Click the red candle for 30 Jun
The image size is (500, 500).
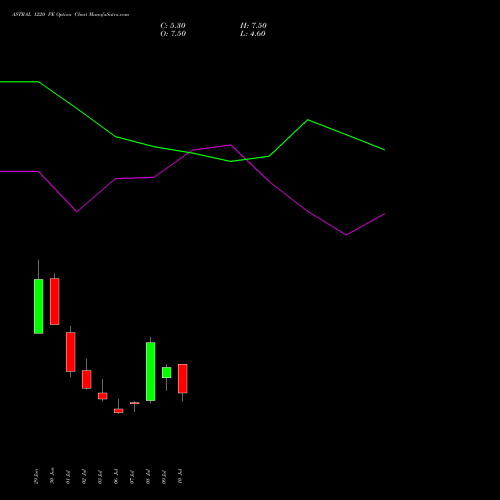[55, 301]
